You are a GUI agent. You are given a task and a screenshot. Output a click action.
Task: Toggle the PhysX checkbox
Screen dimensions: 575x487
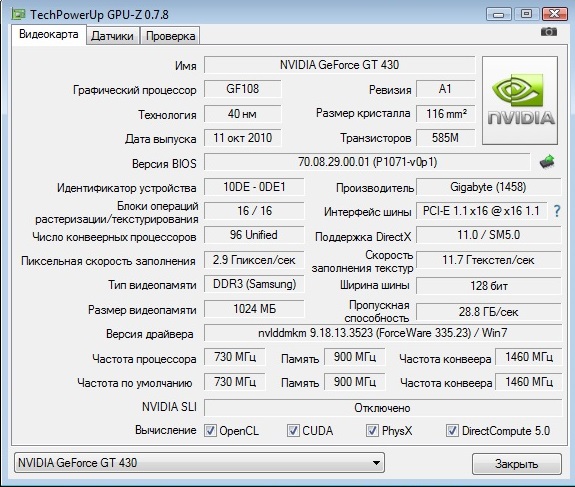(372, 430)
